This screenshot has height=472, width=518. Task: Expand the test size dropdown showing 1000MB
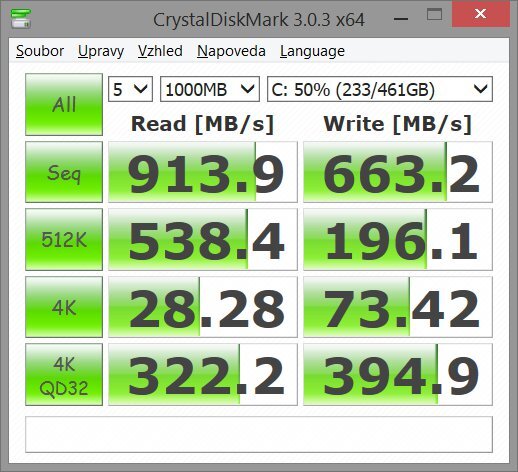click(210, 89)
